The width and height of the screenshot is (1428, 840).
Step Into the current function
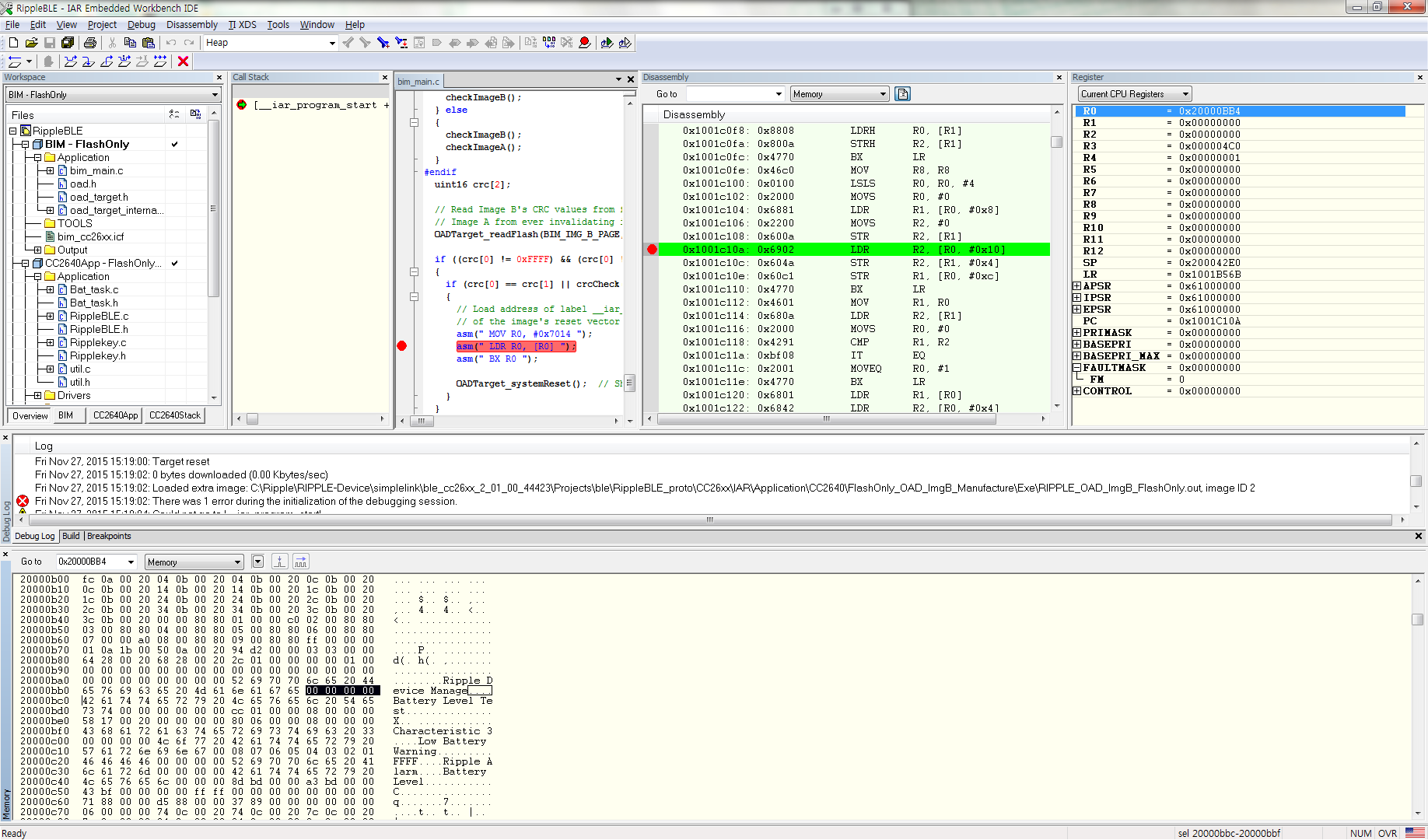click(89, 61)
